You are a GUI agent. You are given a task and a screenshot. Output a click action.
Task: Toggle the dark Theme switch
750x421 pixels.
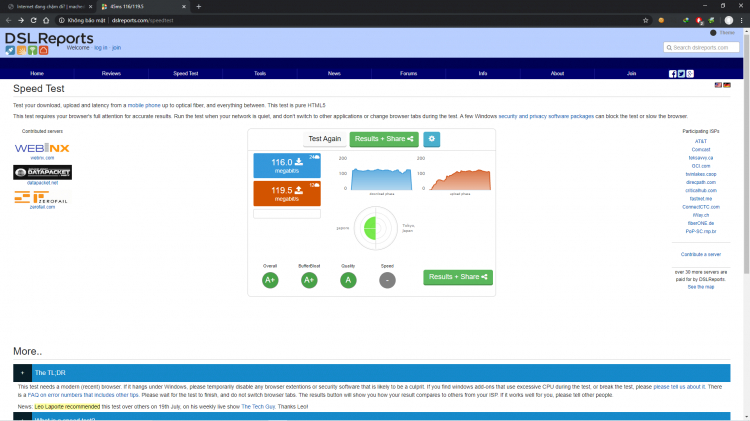[713, 33]
